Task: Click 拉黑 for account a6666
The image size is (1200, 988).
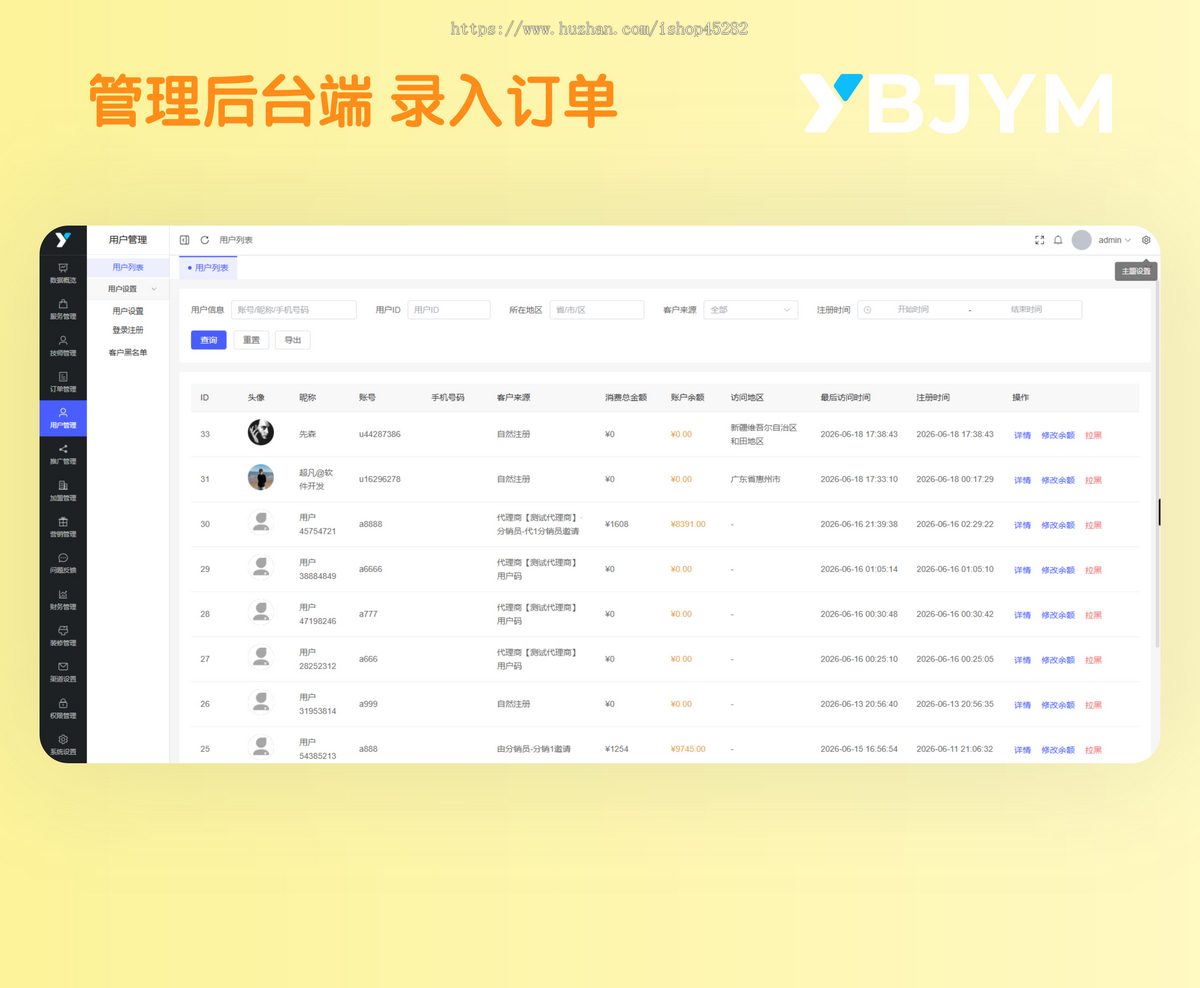Action: pyautogui.click(x=1094, y=570)
